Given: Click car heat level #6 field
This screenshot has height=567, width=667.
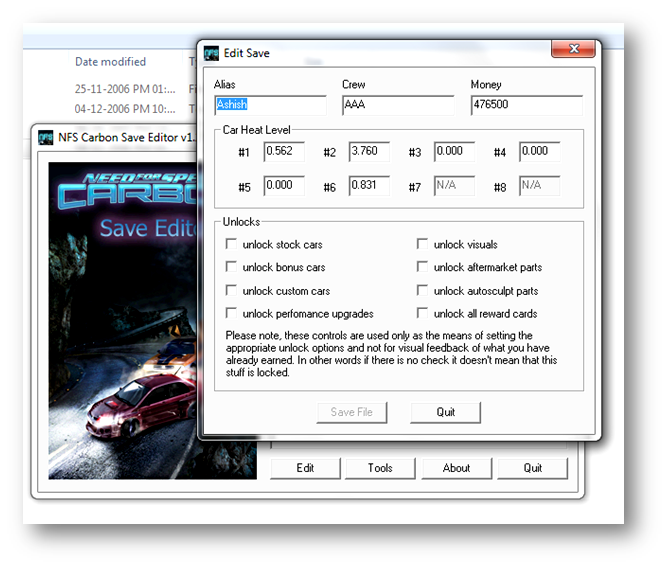Looking at the screenshot, I should 369,186.
